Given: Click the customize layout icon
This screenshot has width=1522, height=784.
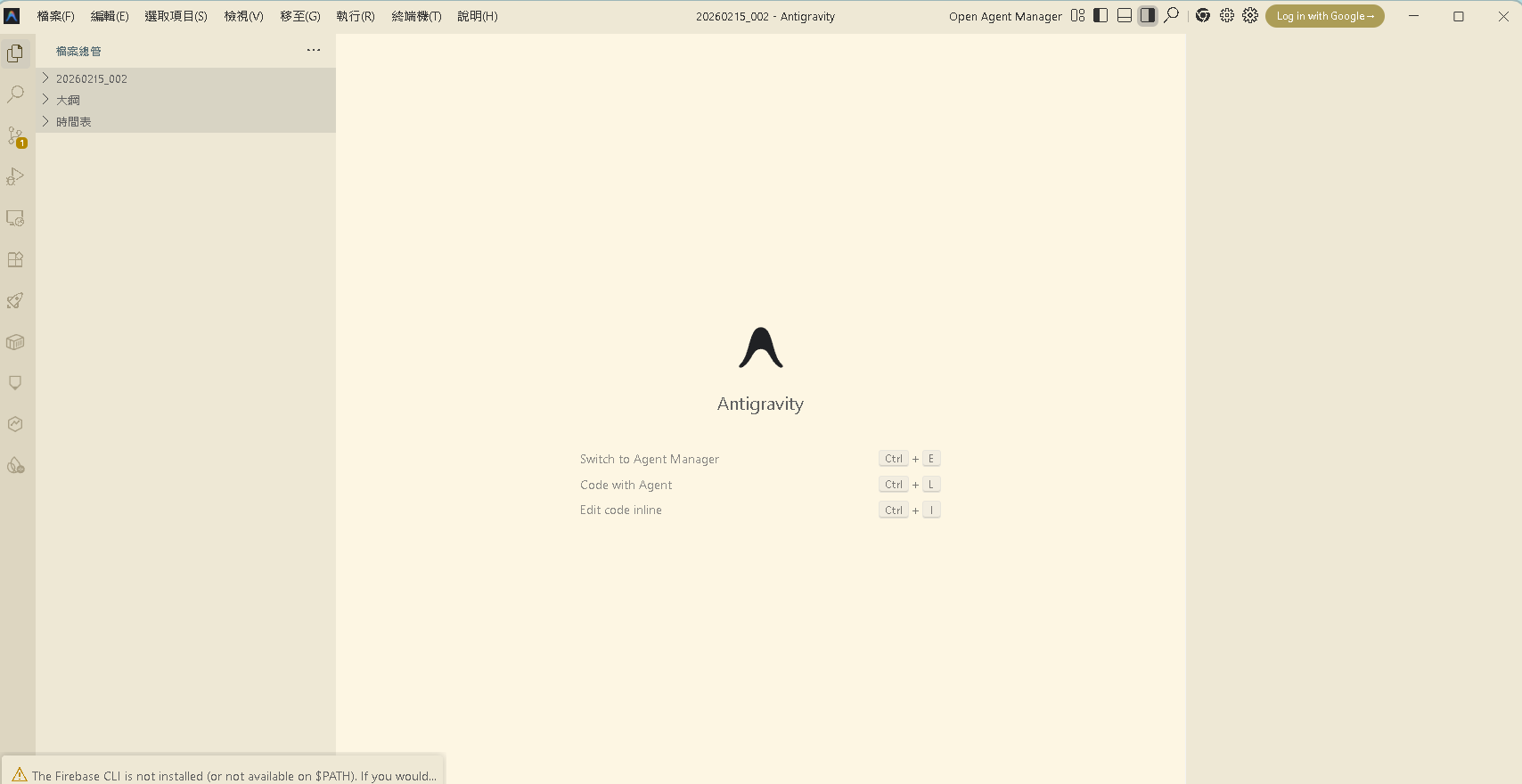Looking at the screenshot, I should [1077, 15].
